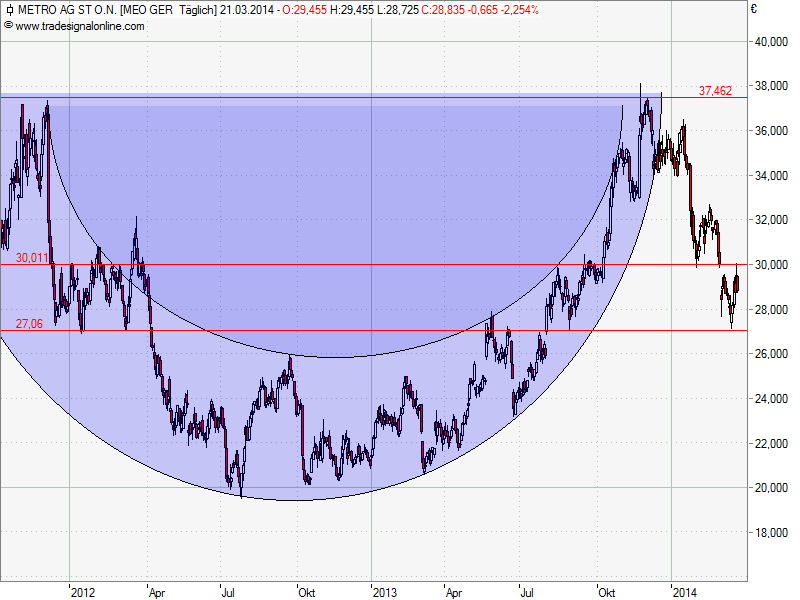
Task: Click the 2013 marker on time axis
Action: tap(384, 592)
